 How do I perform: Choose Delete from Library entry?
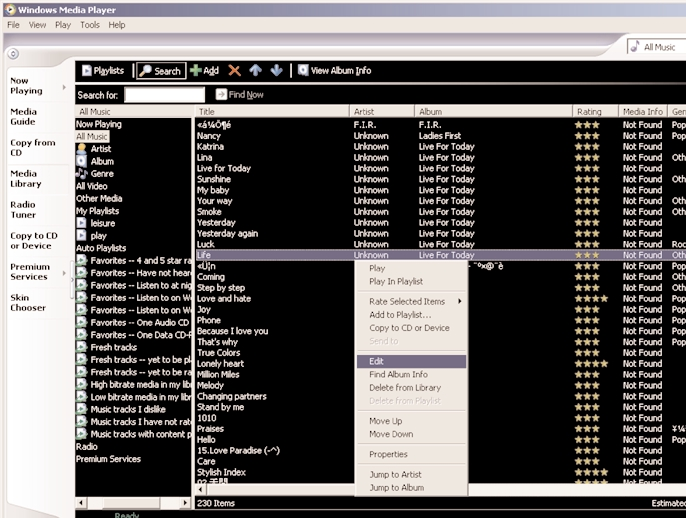click(411, 388)
